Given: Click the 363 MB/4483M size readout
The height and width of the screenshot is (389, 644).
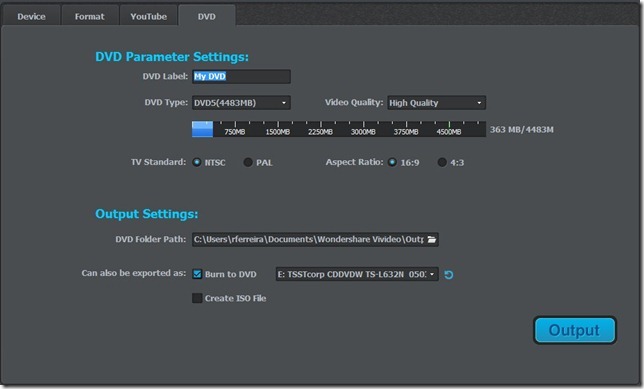Looking at the screenshot, I should 522,130.
